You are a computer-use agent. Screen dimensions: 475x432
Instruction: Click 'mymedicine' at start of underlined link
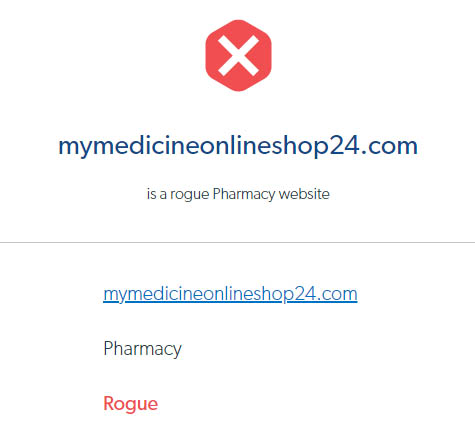pos(151,294)
